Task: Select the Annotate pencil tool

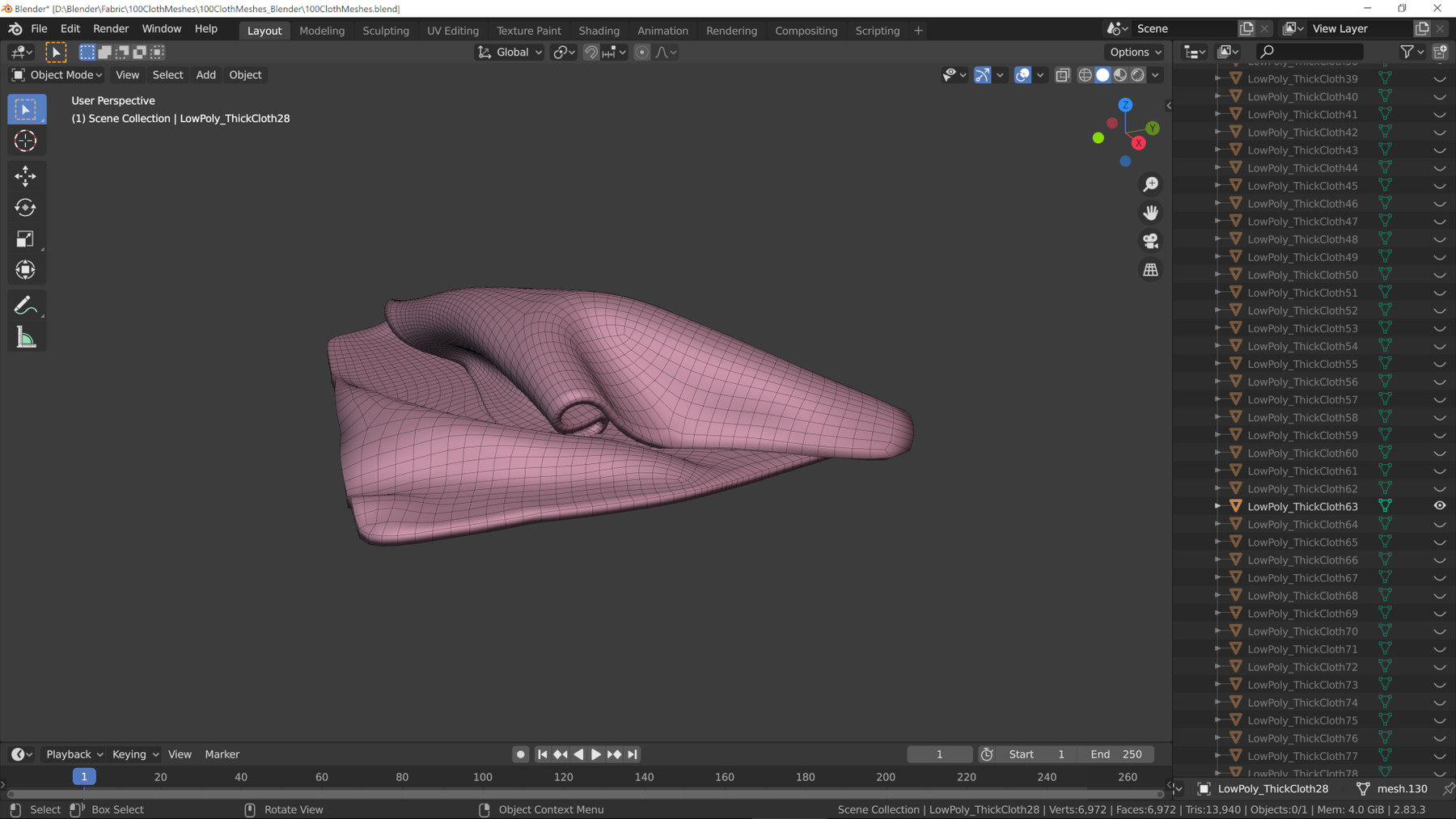Action: click(x=26, y=306)
